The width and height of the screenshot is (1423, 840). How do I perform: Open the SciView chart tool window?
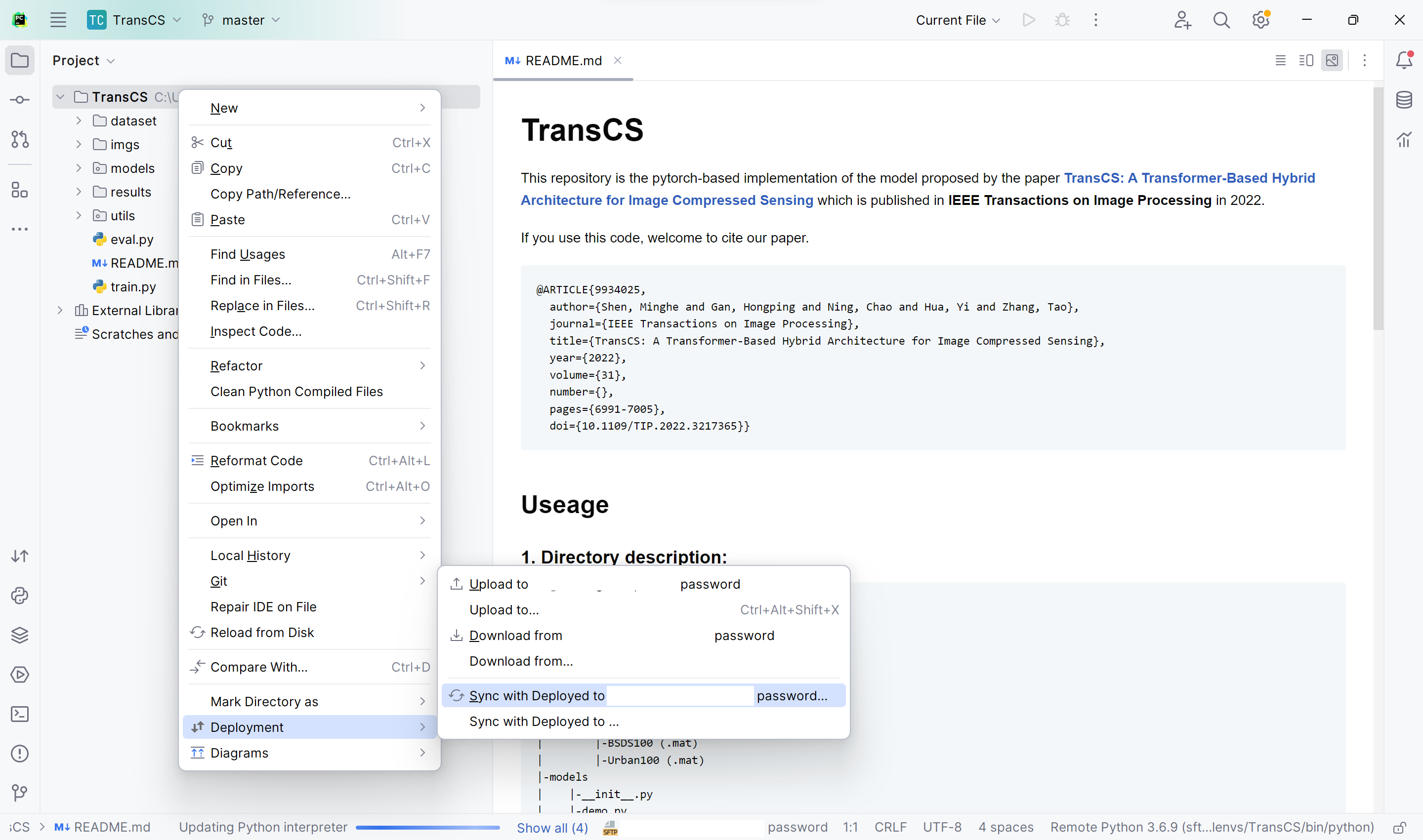click(x=1404, y=139)
